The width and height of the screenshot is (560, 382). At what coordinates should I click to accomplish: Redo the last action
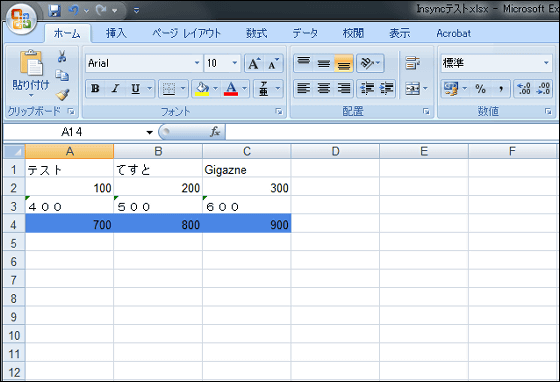[x=101, y=10]
